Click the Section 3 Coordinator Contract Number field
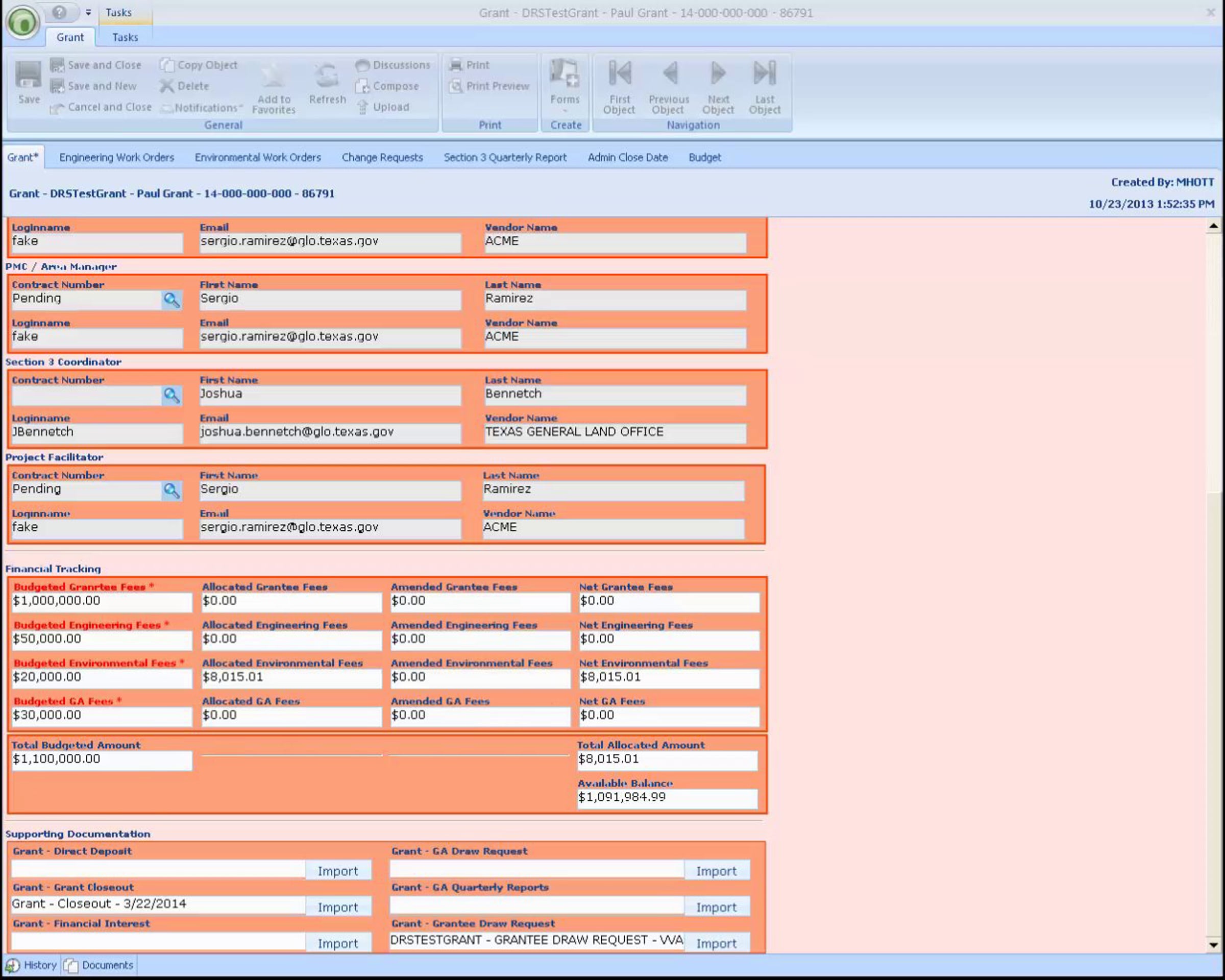This screenshot has width=1225, height=980. (86, 396)
